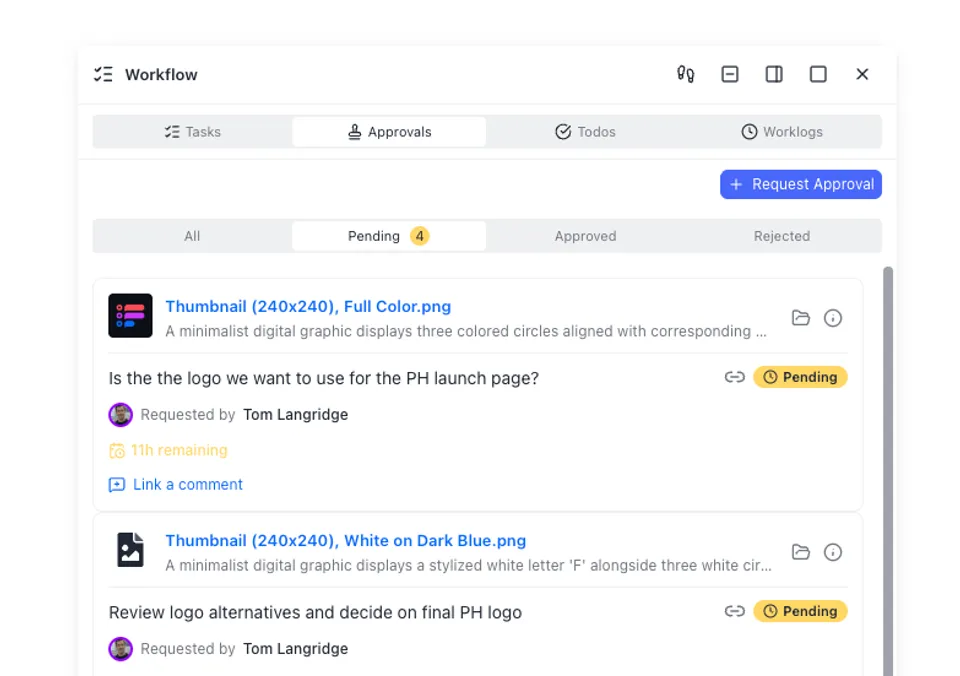Click the info icon on White on Dark Blue approval
This screenshot has height=676, width=960.
pyautogui.click(x=833, y=551)
